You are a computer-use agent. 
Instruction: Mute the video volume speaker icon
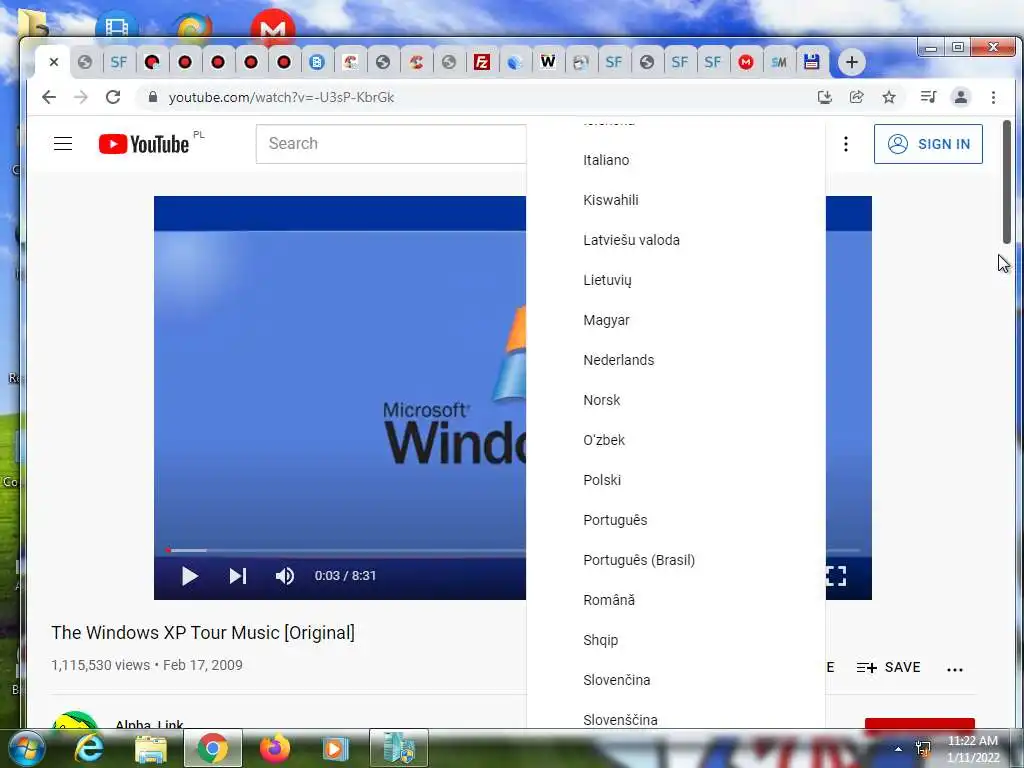tap(285, 576)
